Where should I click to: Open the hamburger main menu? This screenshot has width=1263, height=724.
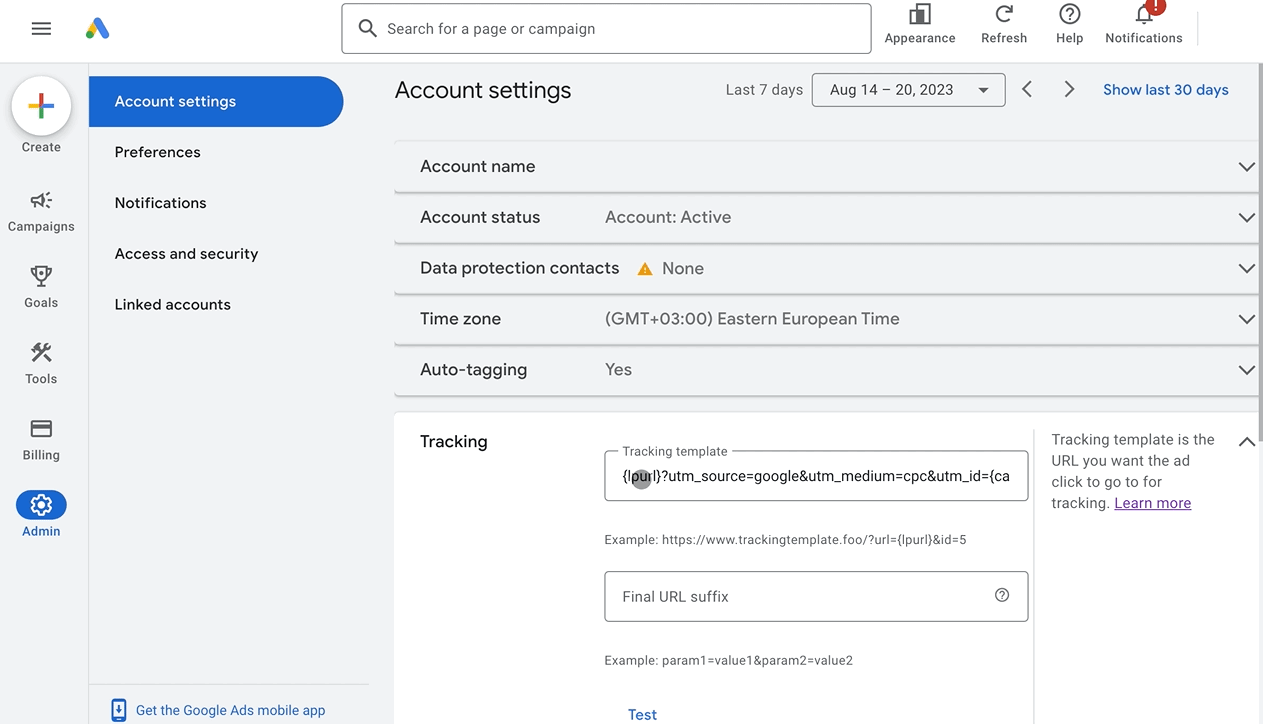click(x=41, y=29)
